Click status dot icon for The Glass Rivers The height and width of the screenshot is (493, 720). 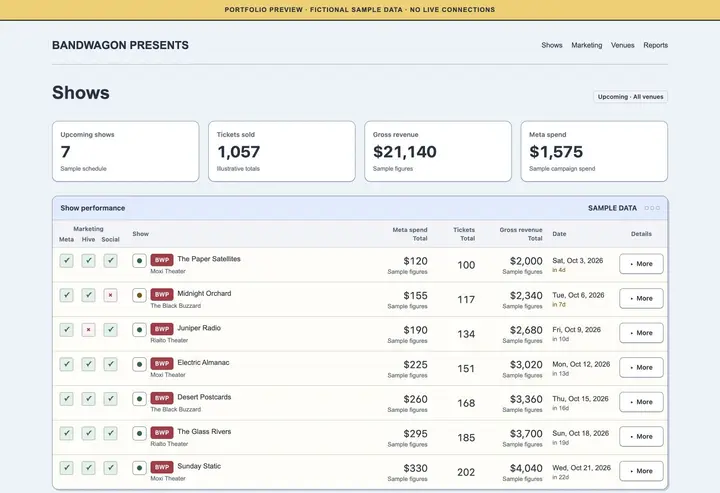tap(139, 433)
